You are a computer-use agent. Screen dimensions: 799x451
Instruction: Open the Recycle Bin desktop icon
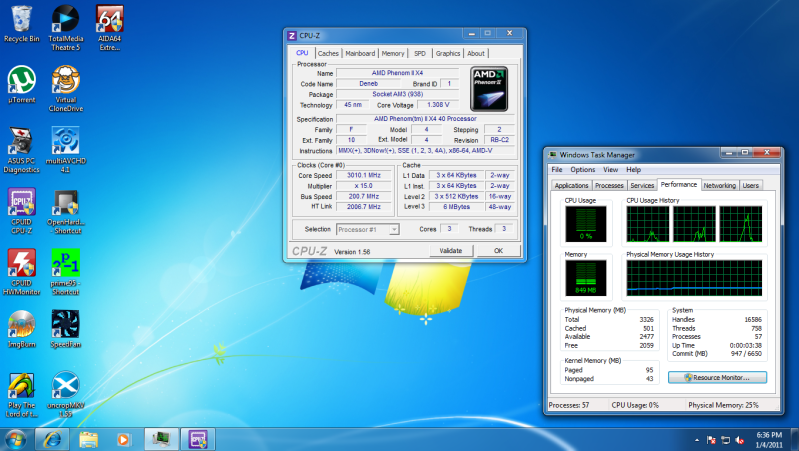21,24
